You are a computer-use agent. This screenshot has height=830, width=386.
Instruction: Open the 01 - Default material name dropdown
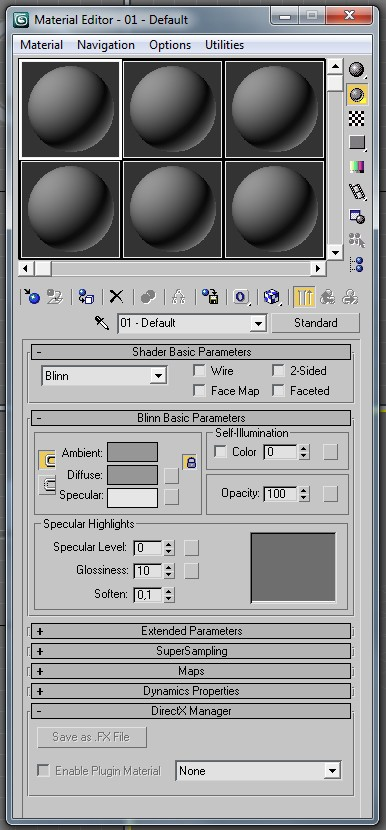click(258, 323)
